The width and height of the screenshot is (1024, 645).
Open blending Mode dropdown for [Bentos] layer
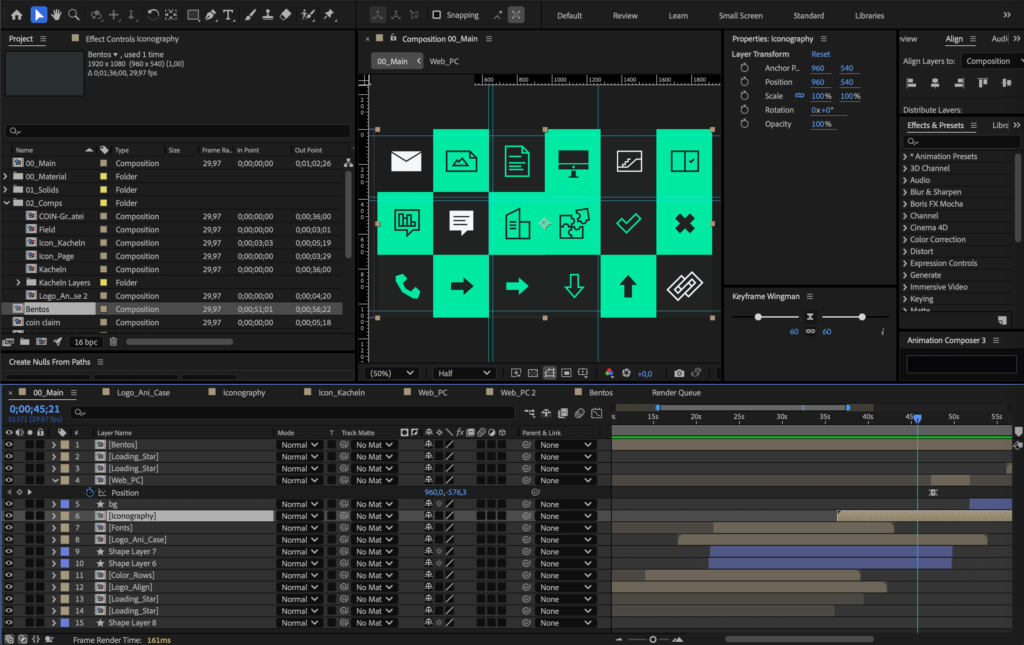click(x=298, y=444)
